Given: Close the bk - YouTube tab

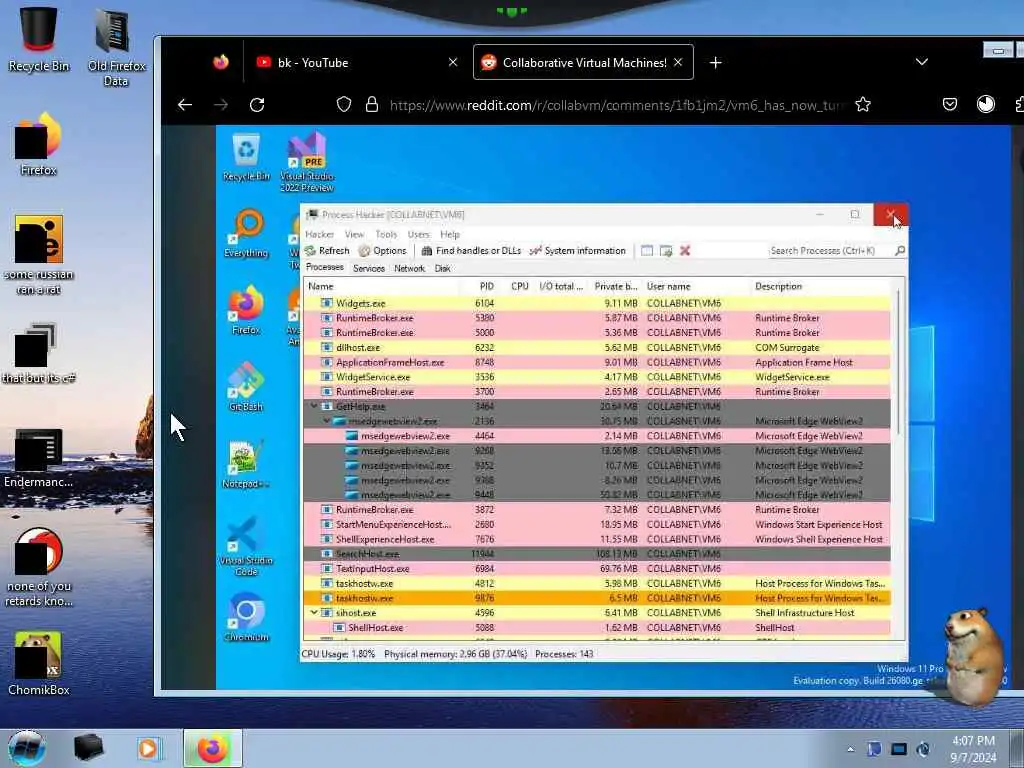Looking at the screenshot, I should click(x=453, y=62).
